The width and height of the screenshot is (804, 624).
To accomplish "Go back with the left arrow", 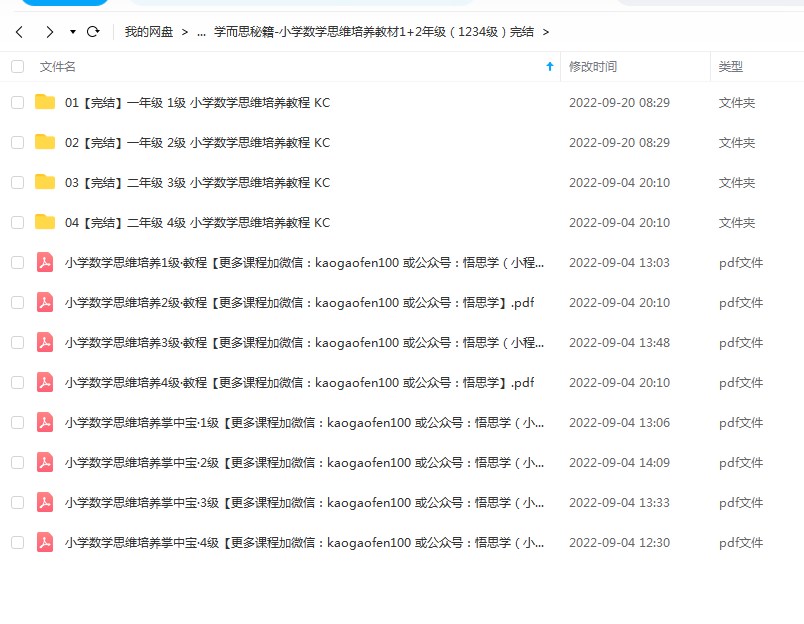I will pos(19,32).
